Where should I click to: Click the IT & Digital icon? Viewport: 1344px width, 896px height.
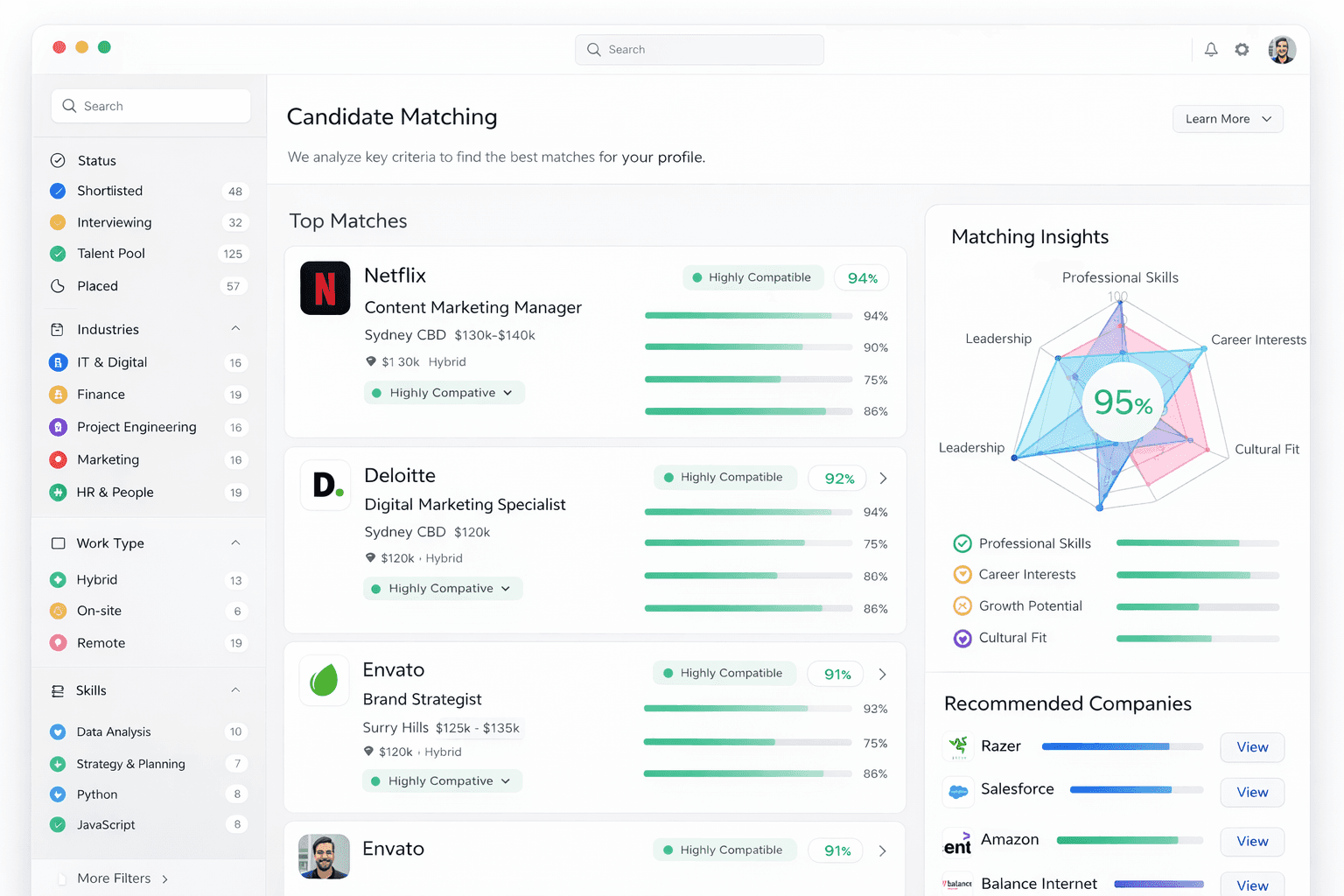(58, 362)
